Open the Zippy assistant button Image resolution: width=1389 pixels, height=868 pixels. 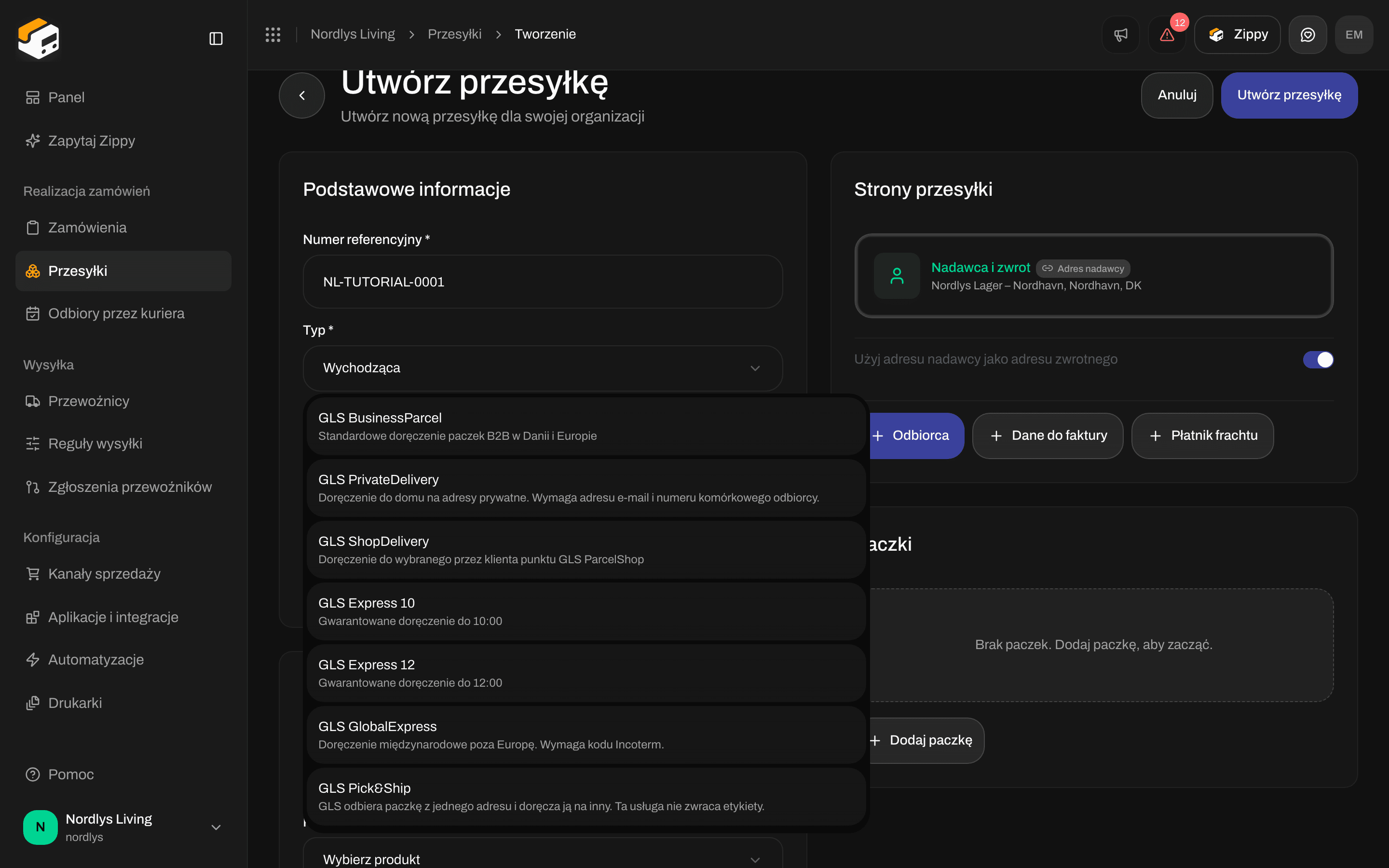click(x=1238, y=34)
